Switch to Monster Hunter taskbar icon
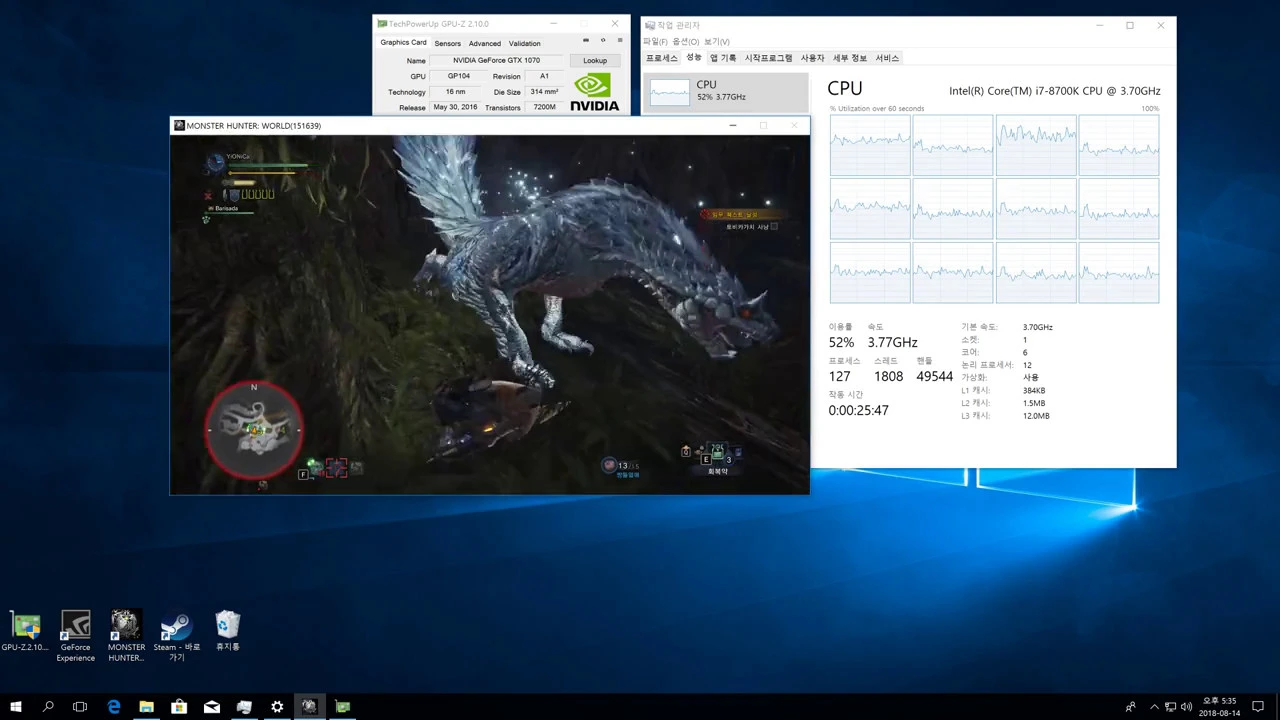Screen dimensions: 1280x720 [x=310, y=707]
